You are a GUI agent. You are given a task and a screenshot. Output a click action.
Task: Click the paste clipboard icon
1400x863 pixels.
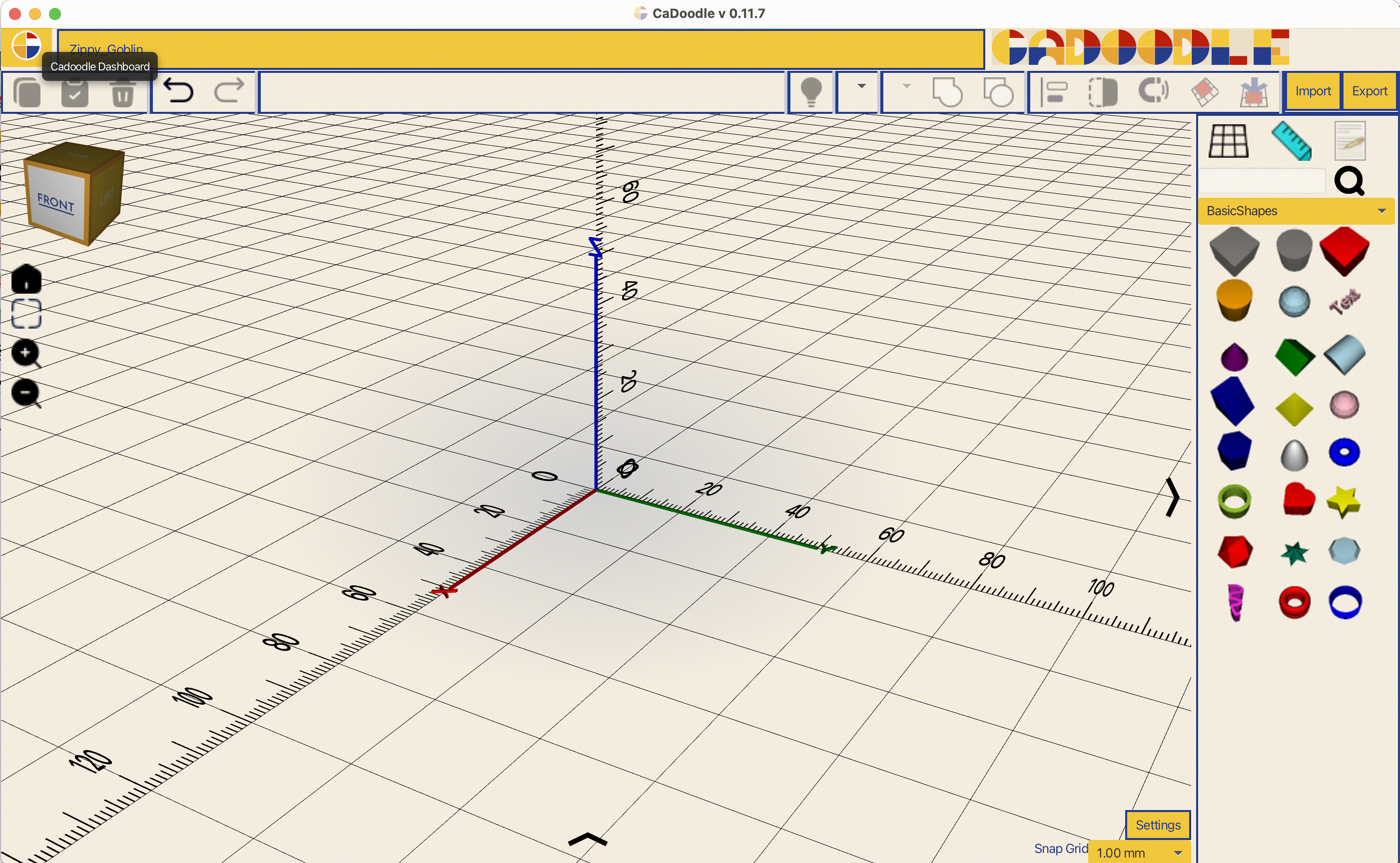[75, 92]
